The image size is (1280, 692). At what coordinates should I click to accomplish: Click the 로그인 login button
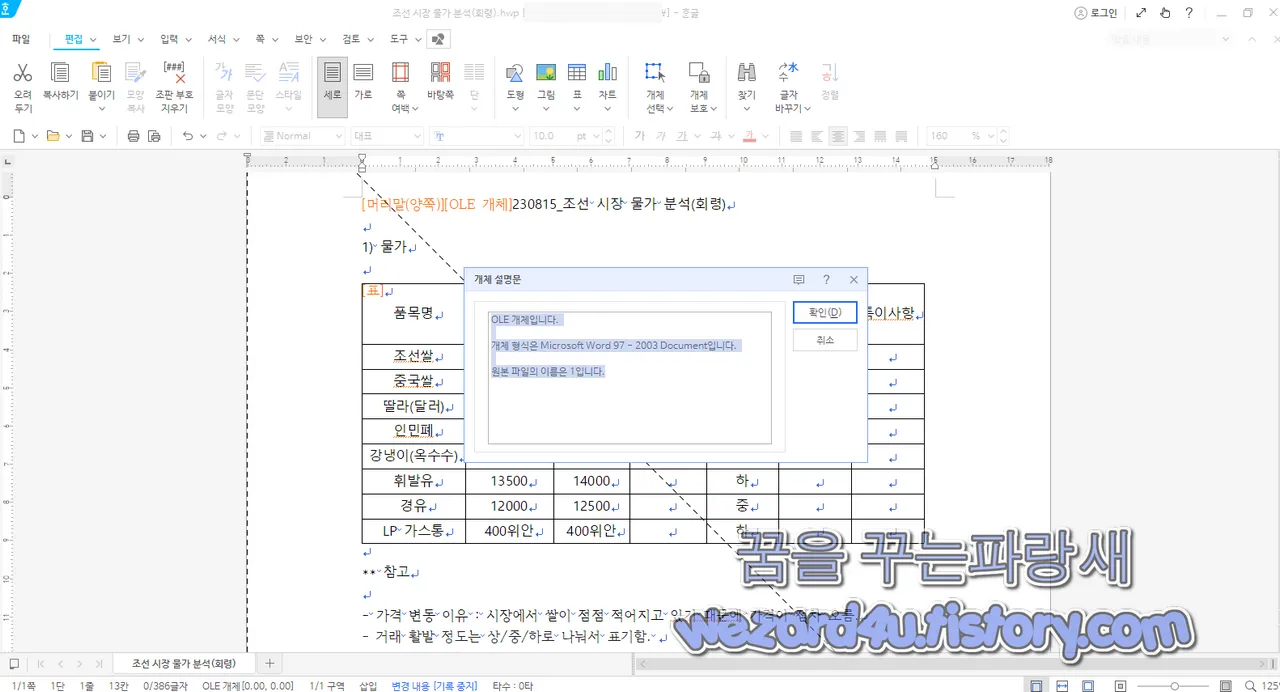[x=1096, y=13]
